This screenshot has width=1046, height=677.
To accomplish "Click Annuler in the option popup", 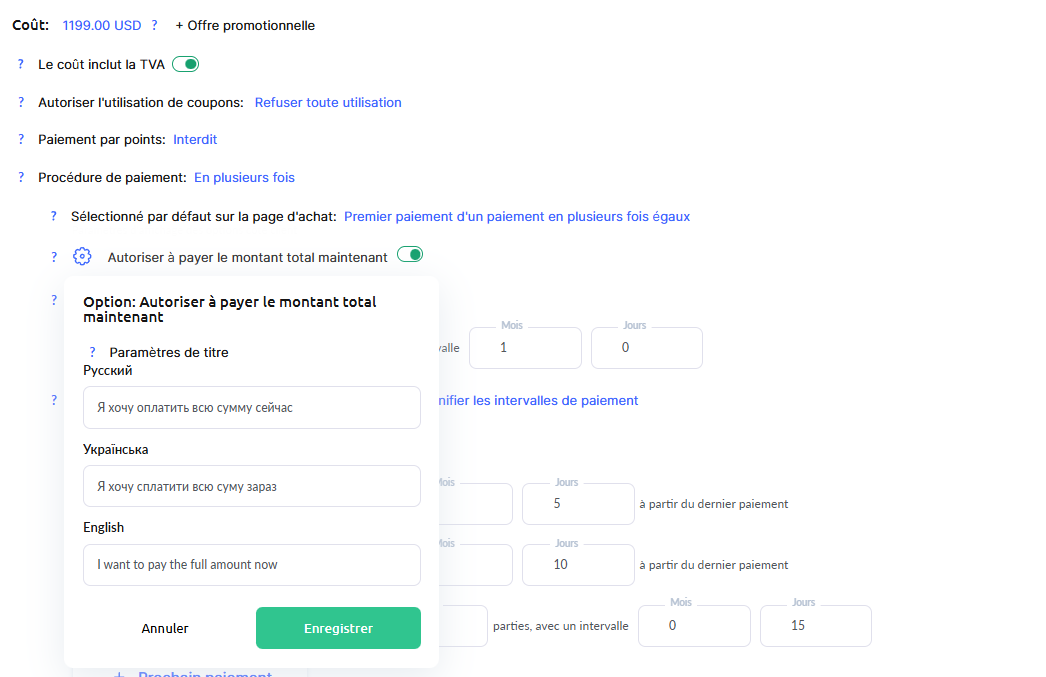I will point(165,628).
